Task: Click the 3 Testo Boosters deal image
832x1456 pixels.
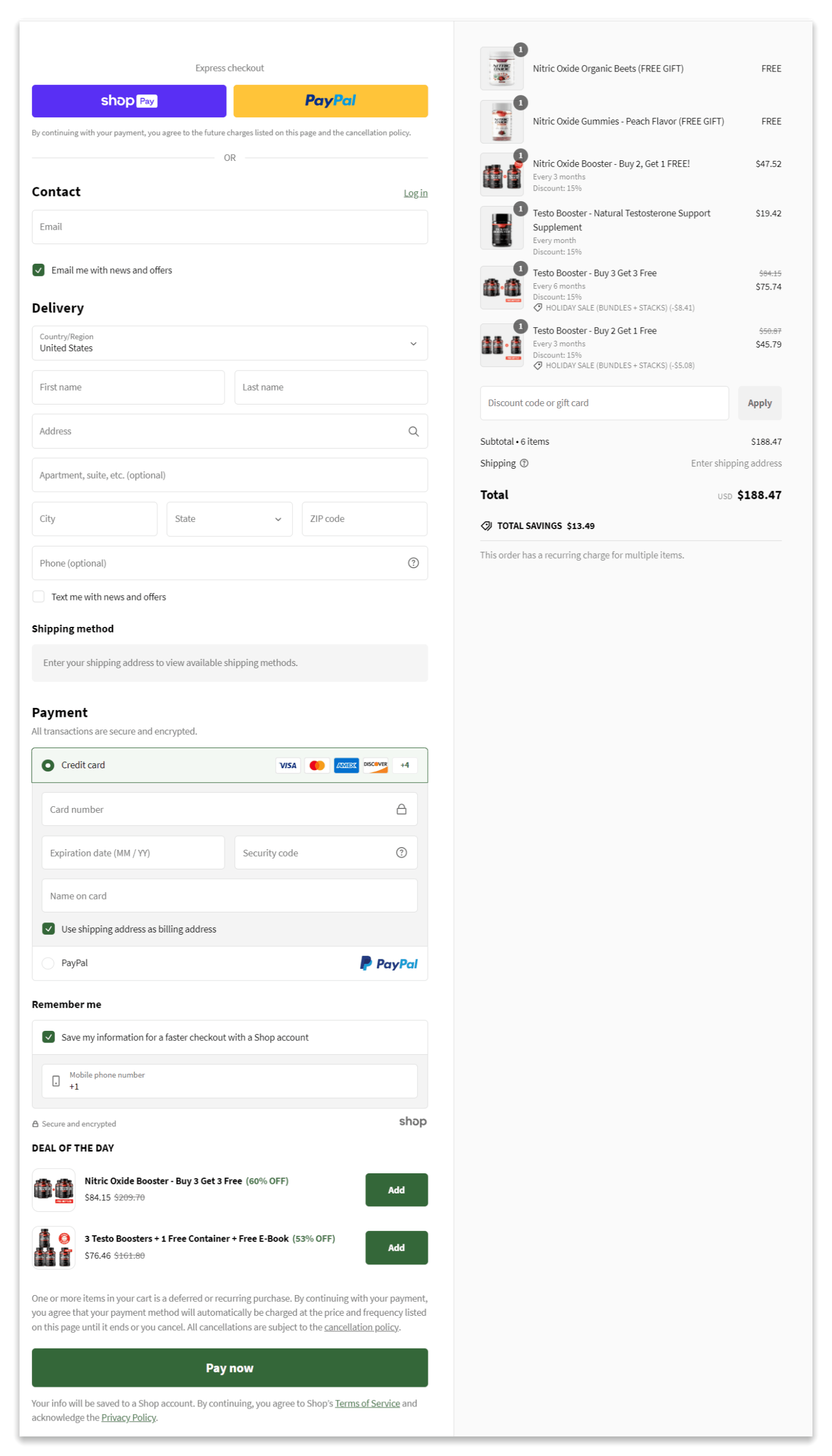Action: [54, 1248]
